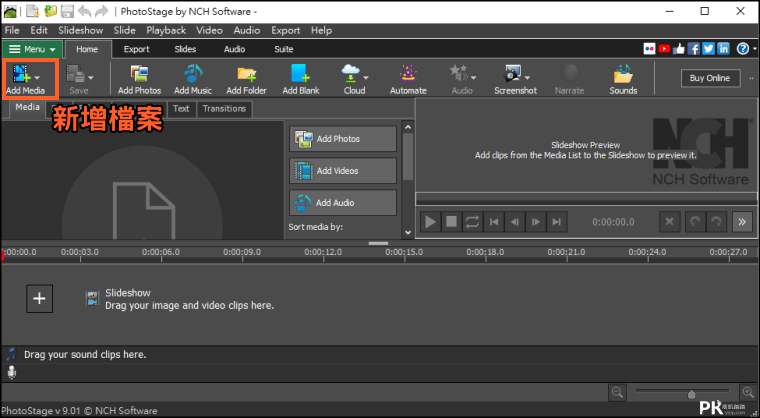Viewport: 760px width, 418px height.
Task: Open the Audio menu in menu bar
Action: tap(247, 30)
